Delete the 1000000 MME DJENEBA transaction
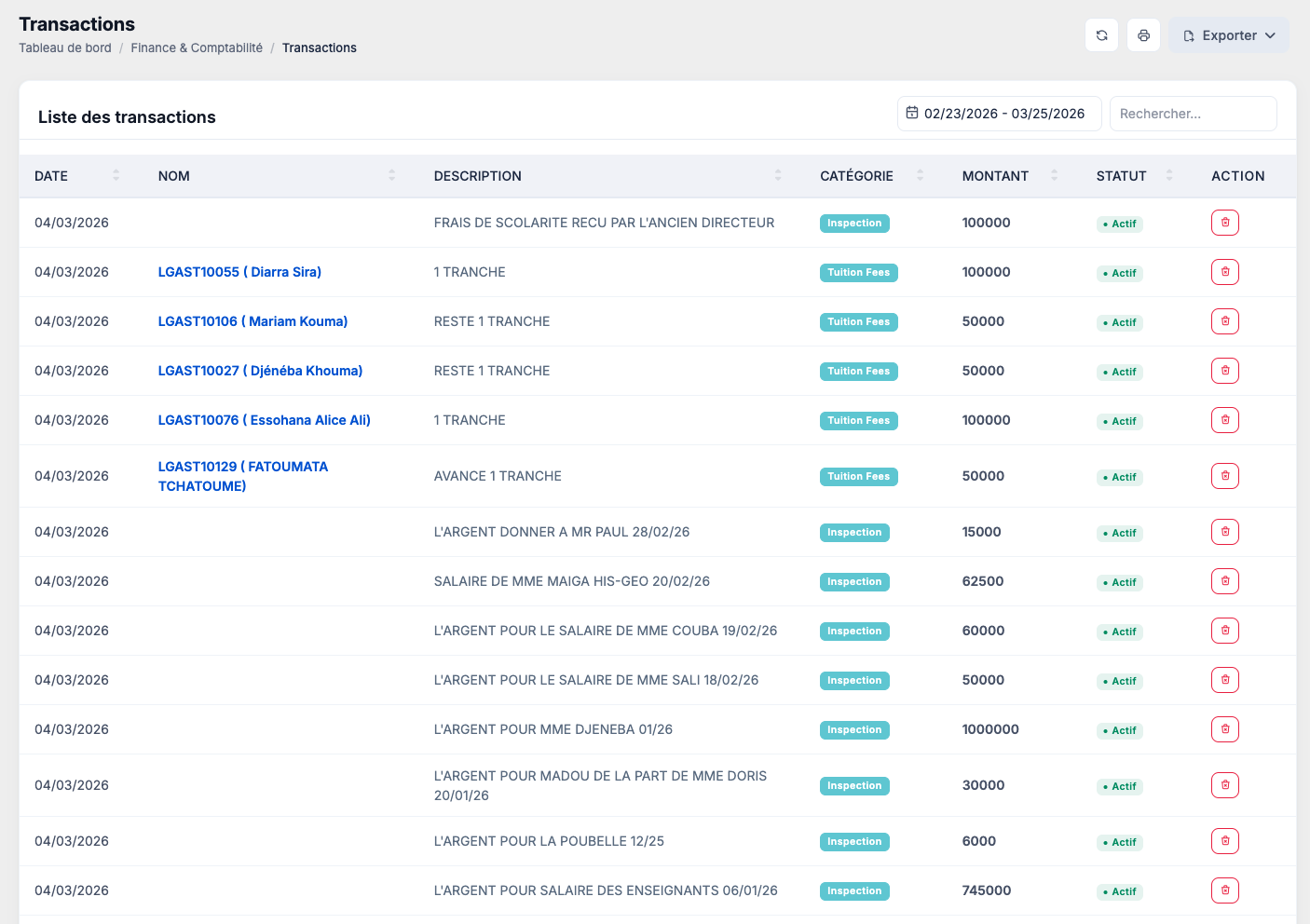The height and width of the screenshot is (924, 1310). coord(1224,729)
